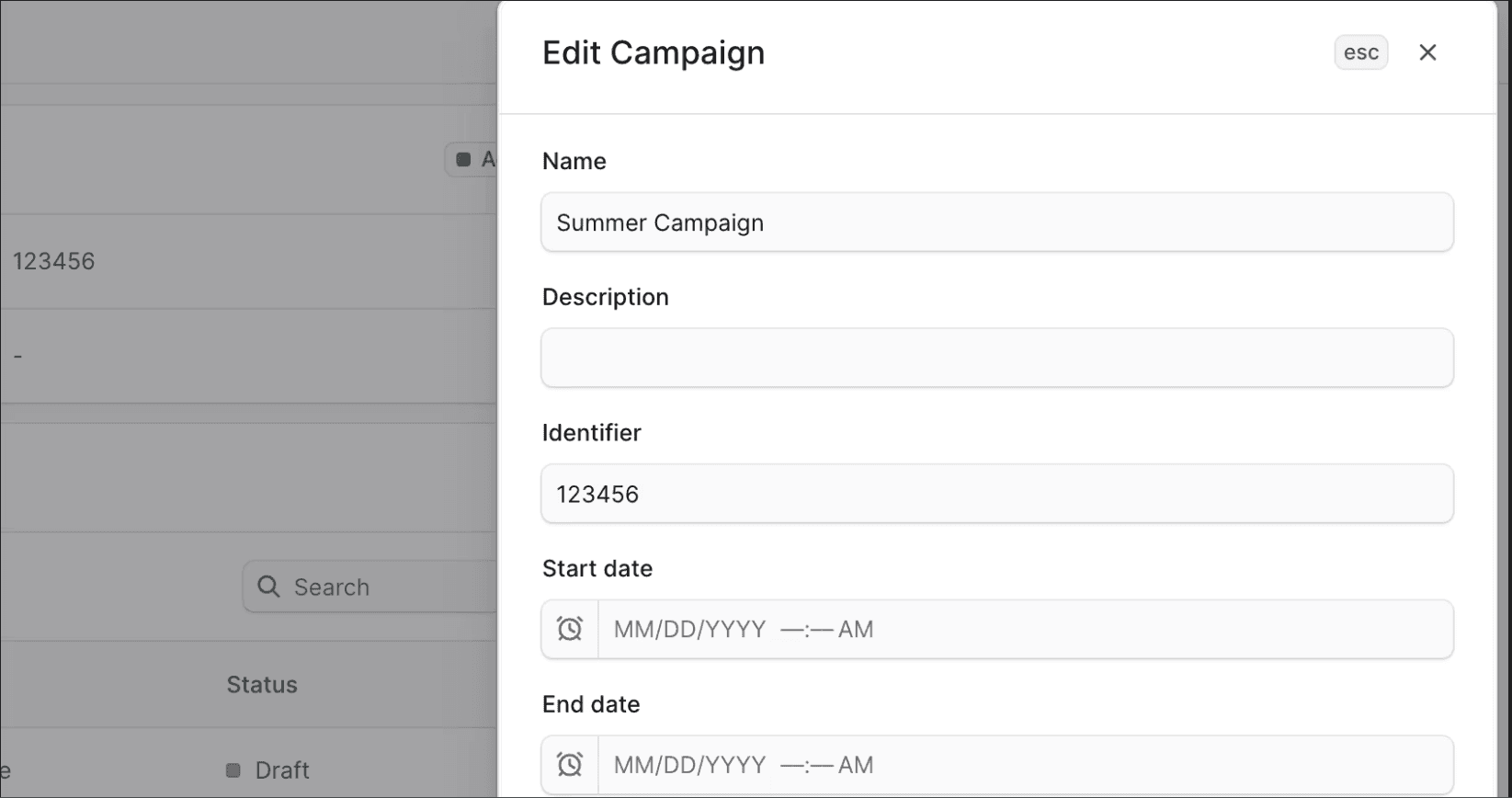
Task: Click the Draft status square icon
Action: point(233,769)
